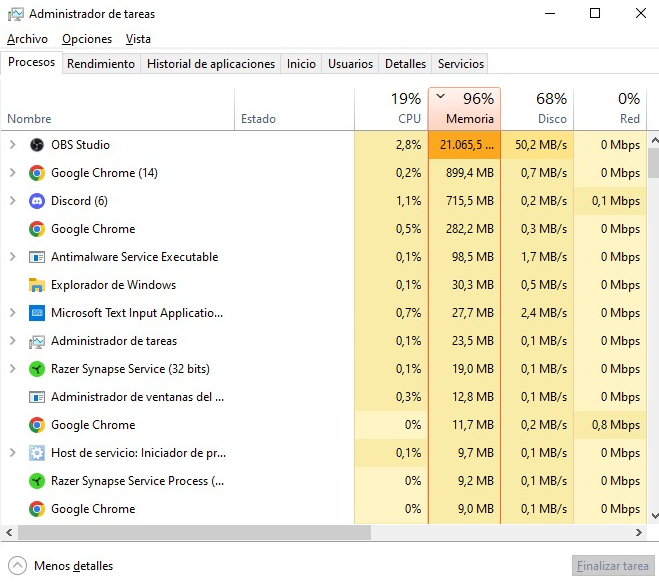Sort by the Estado column header
This screenshot has width=659, height=582.
click(294, 109)
